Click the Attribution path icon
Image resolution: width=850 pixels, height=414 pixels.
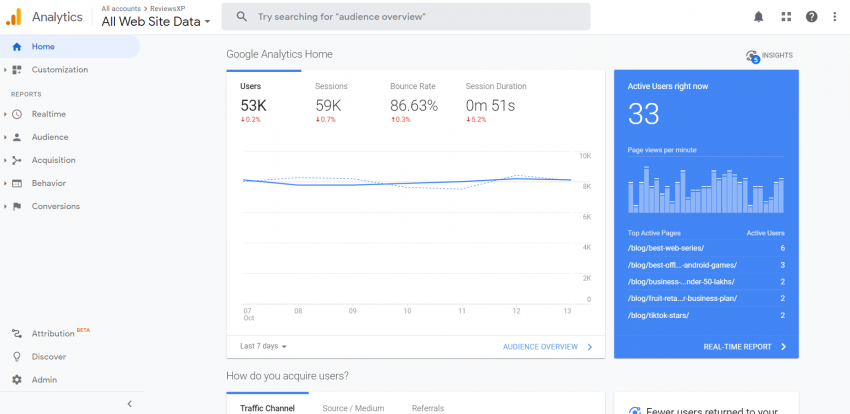pyautogui.click(x=17, y=334)
